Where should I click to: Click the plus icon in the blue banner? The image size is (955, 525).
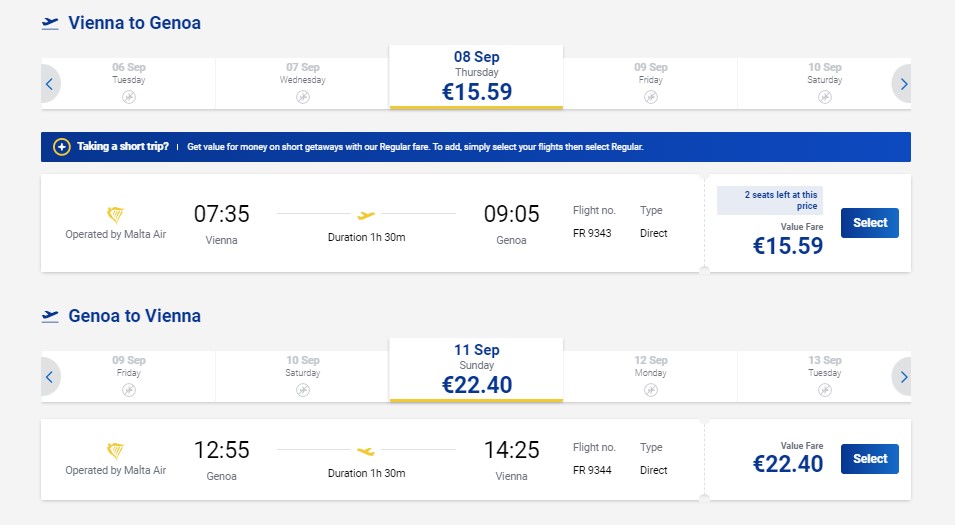pos(61,147)
